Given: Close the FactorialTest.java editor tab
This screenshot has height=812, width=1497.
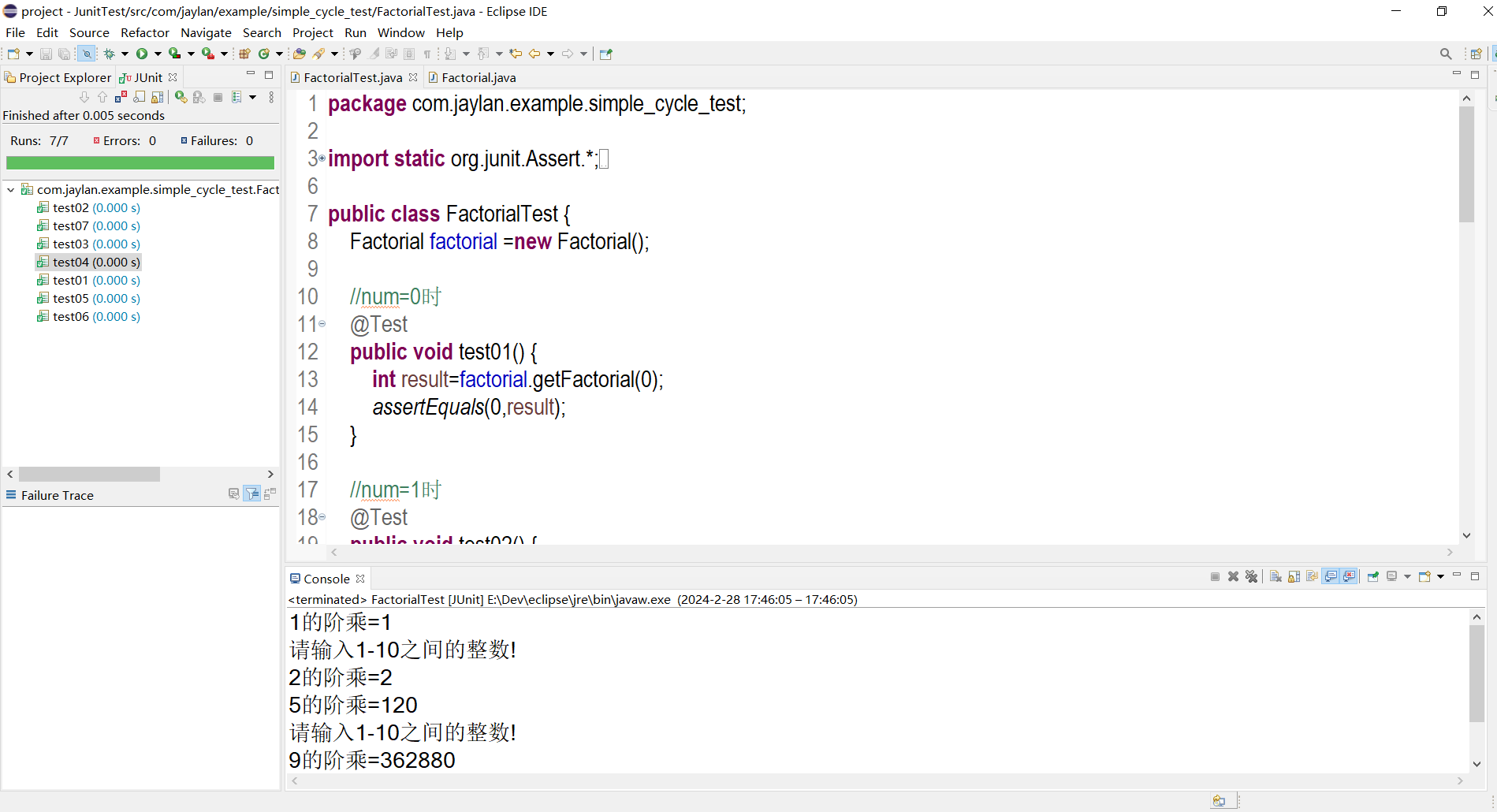Looking at the screenshot, I should 413,77.
